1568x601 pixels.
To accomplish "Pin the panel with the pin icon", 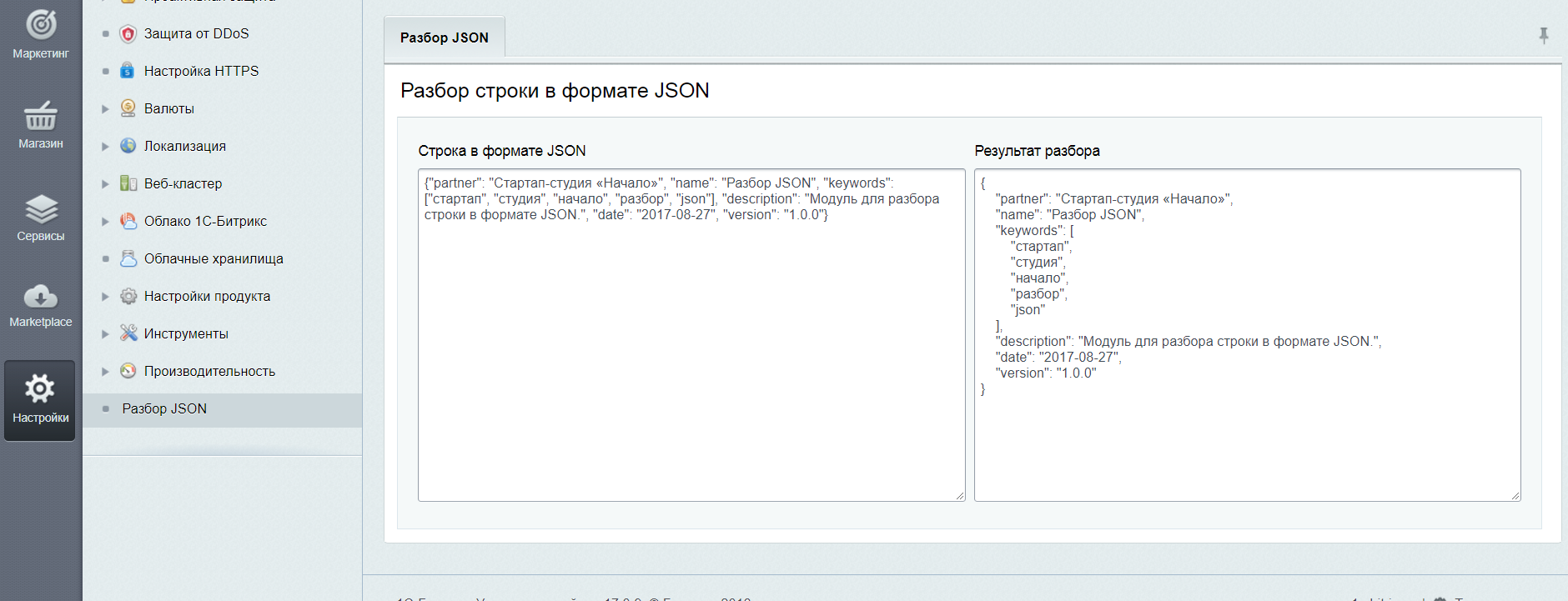I will click(x=1544, y=36).
